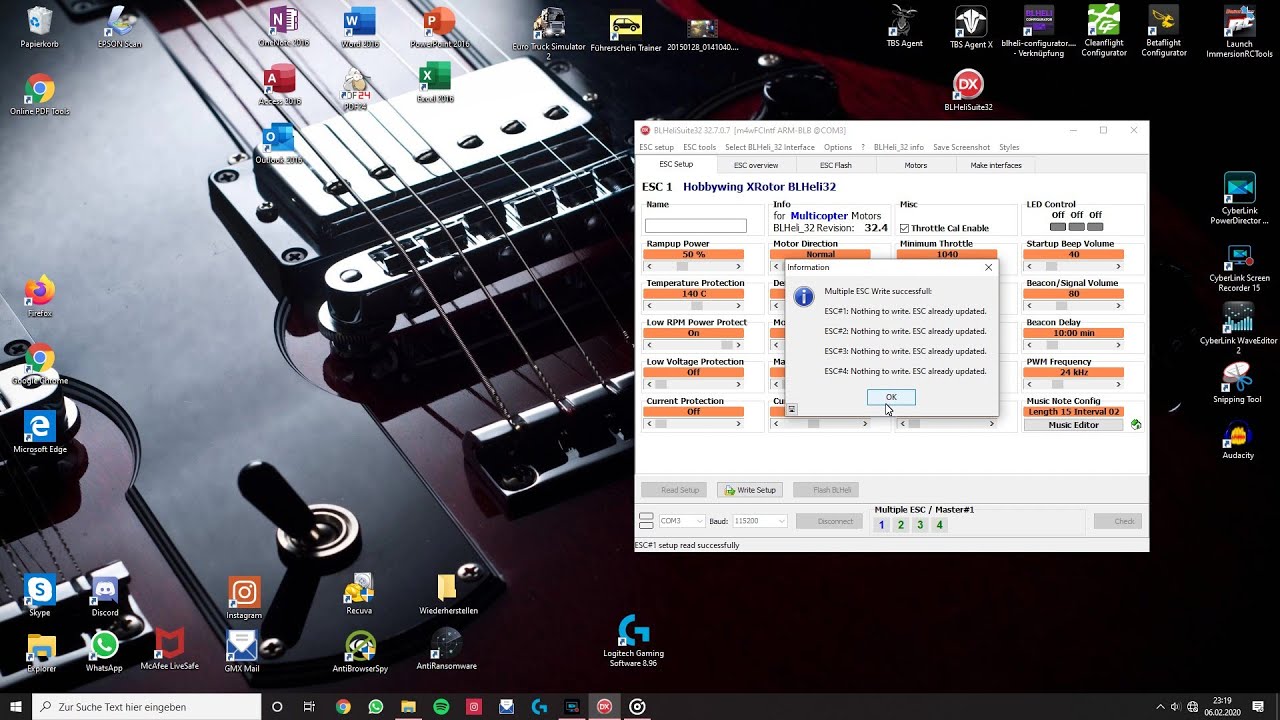
Task: Open TBS Agent desktop icon
Action: tap(905, 27)
